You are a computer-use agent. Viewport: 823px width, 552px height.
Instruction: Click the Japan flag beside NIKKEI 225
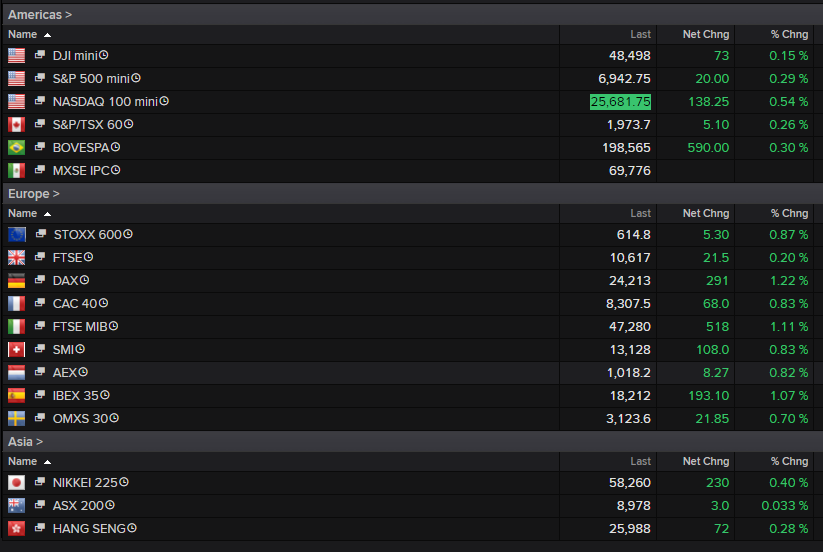click(x=16, y=483)
